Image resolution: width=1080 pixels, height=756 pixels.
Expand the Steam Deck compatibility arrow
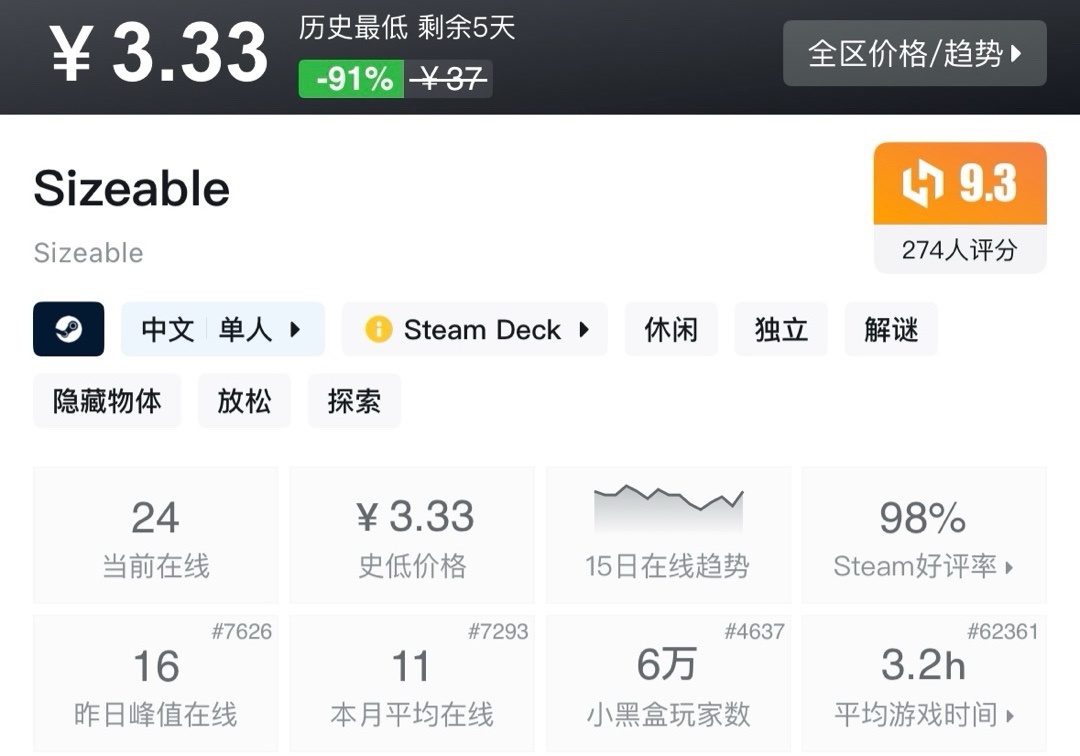(584, 330)
